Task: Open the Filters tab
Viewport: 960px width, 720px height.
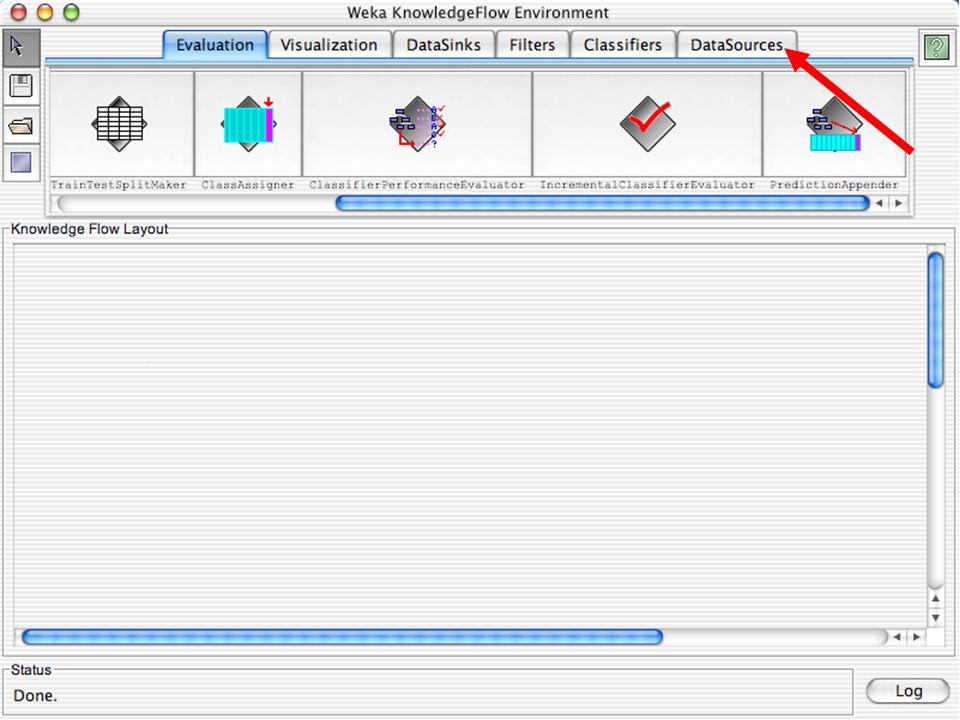Action: click(532, 45)
